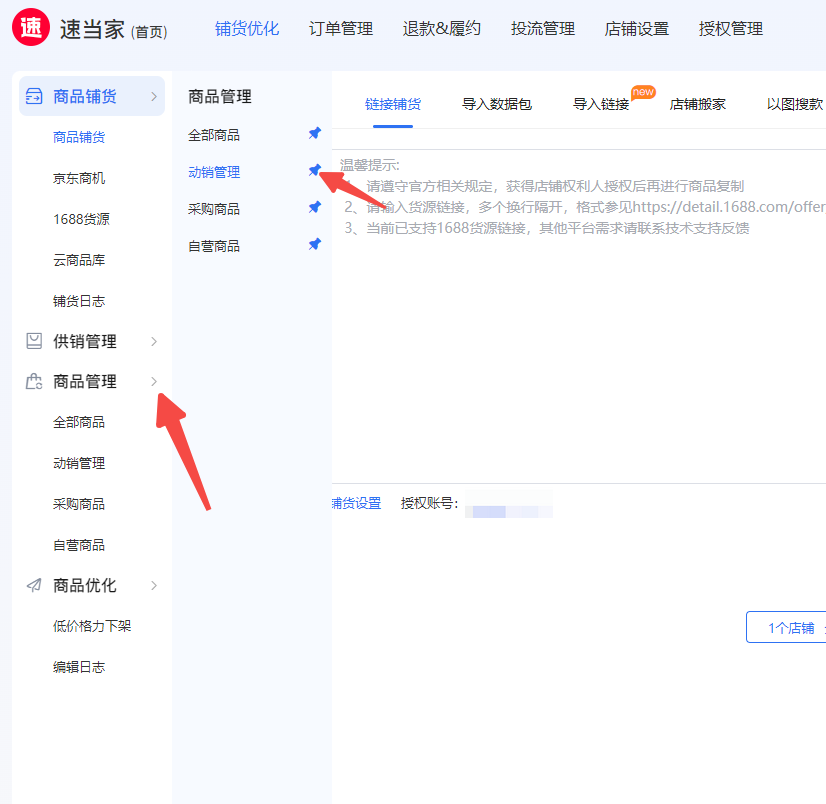Screen dimensions: 826x804
Task: Open the 投流管理 top menu
Action: coord(543,28)
